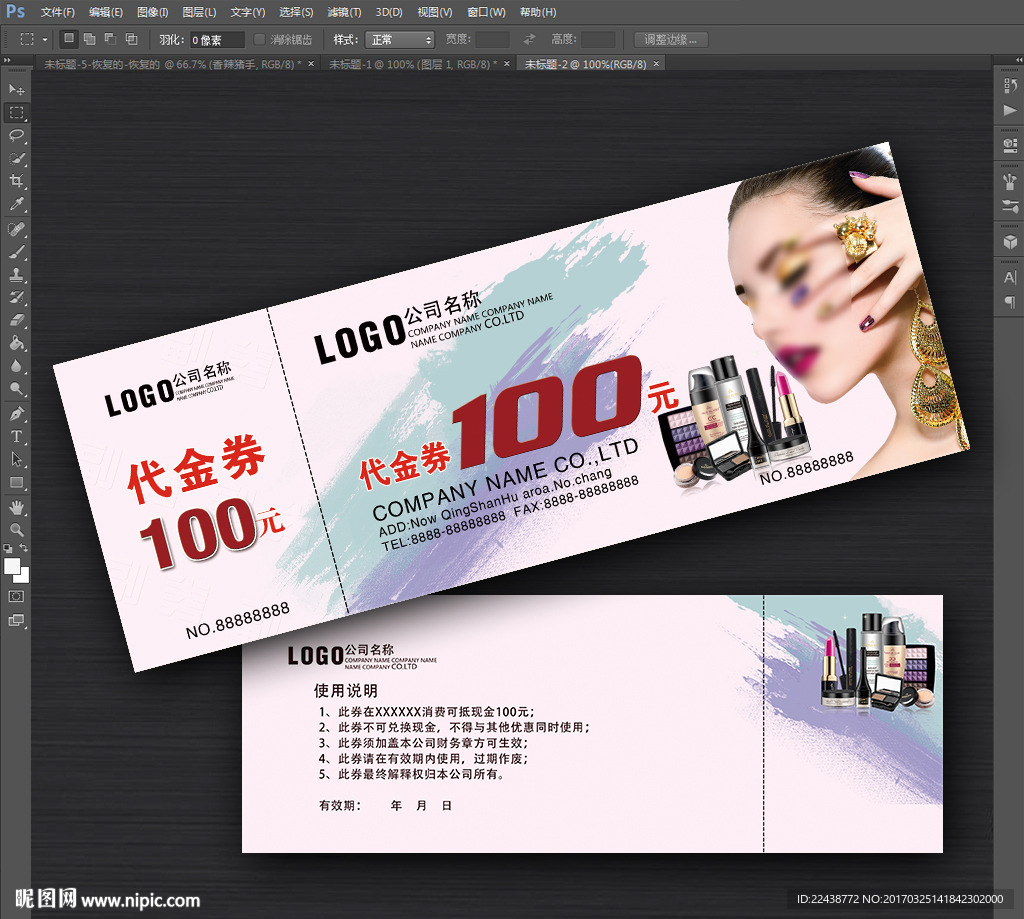Open the 滤镜(T) menu
Screen dimensions: 1024x919
click(344, 12)
